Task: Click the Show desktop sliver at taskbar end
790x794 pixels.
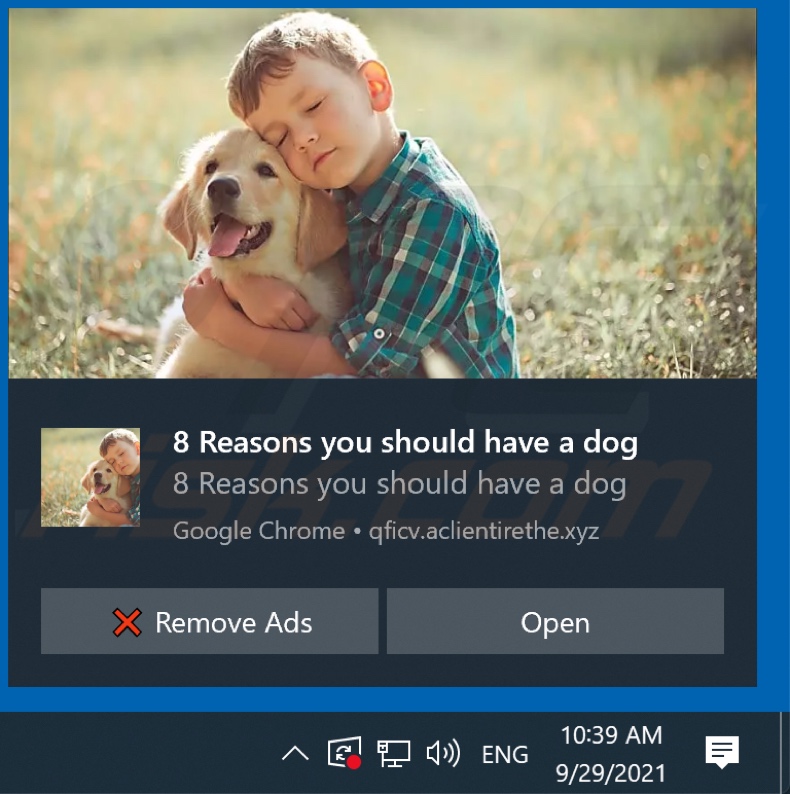Action: point(785,753)
